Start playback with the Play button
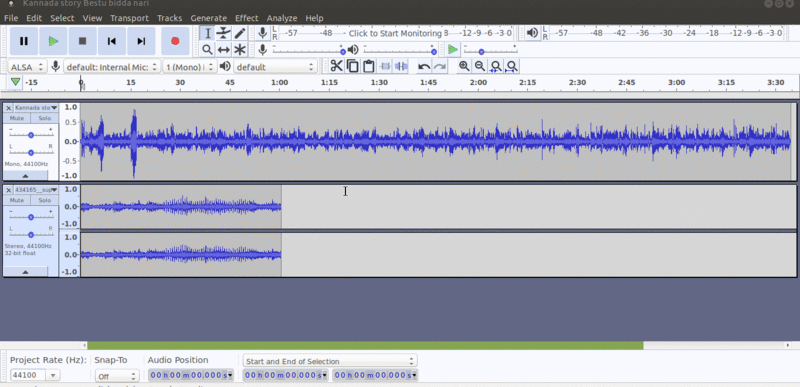Screen dimensions: 800x387 click(x=54, y=41)
